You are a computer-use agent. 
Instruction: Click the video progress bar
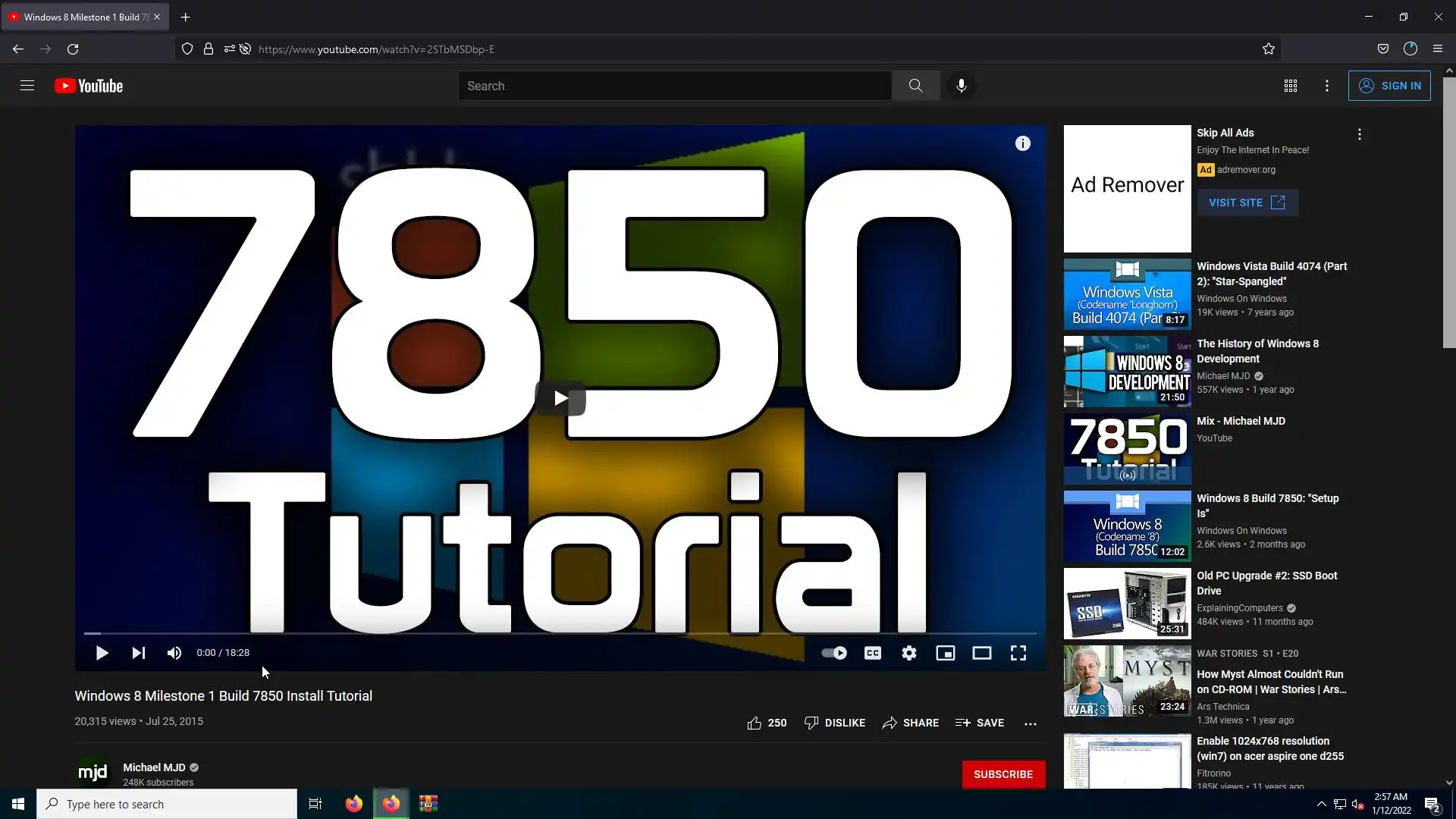click(x=560, y=633)
